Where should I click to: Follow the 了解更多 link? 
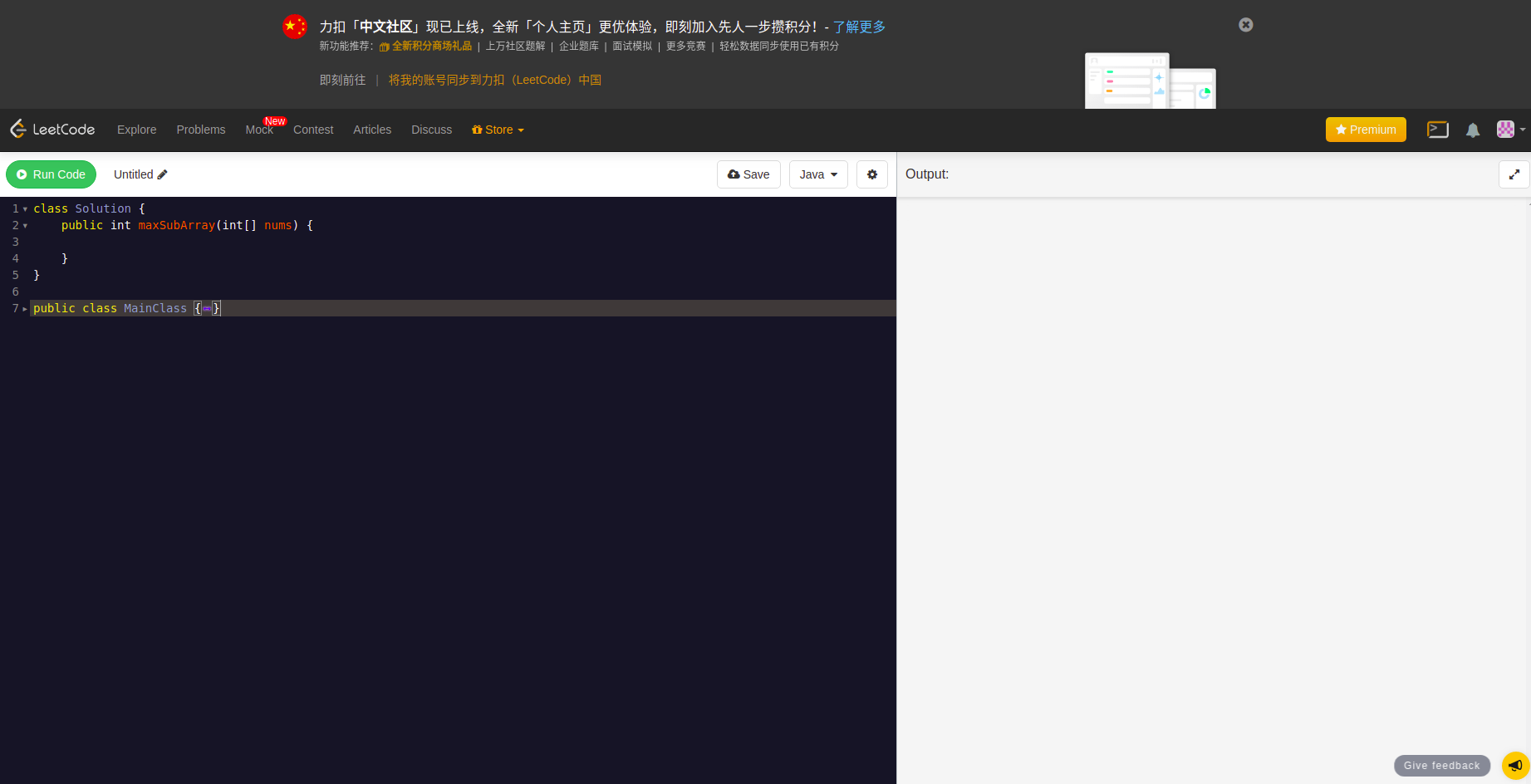(859, 27)
